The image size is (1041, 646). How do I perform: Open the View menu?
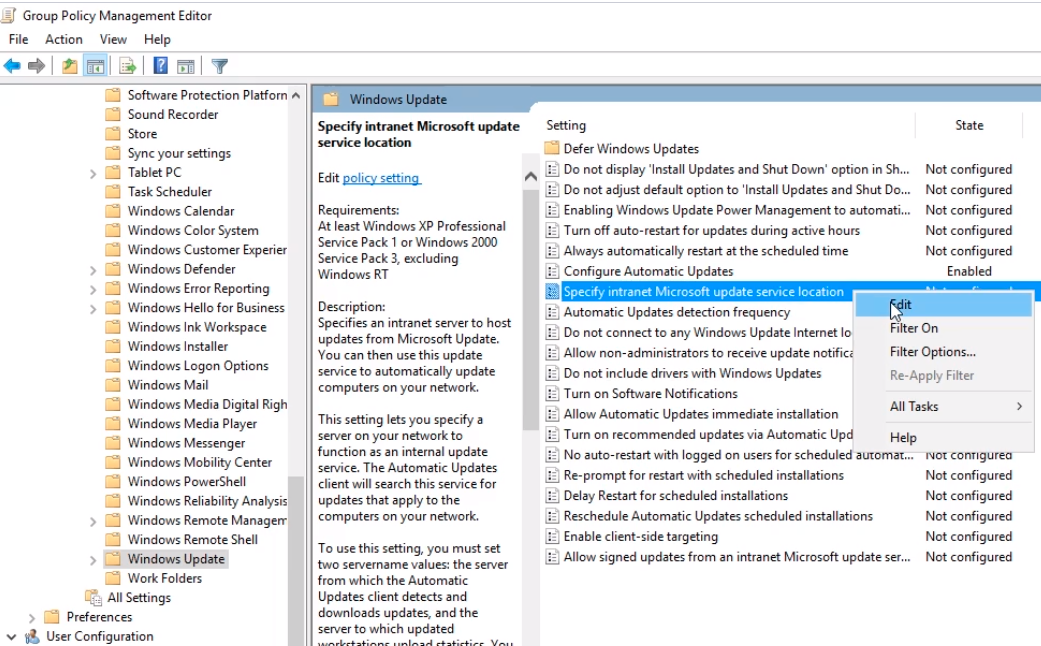(x=113, y=39)
